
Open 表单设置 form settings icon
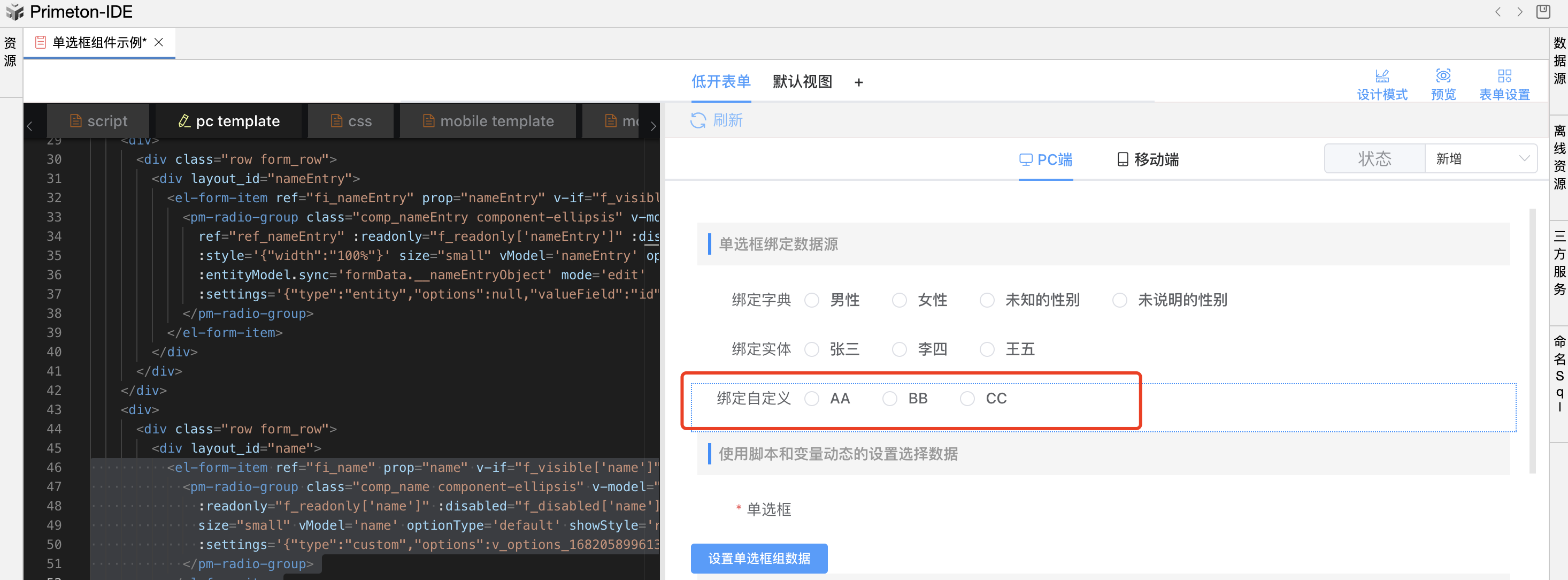(x=1504, y=76)
